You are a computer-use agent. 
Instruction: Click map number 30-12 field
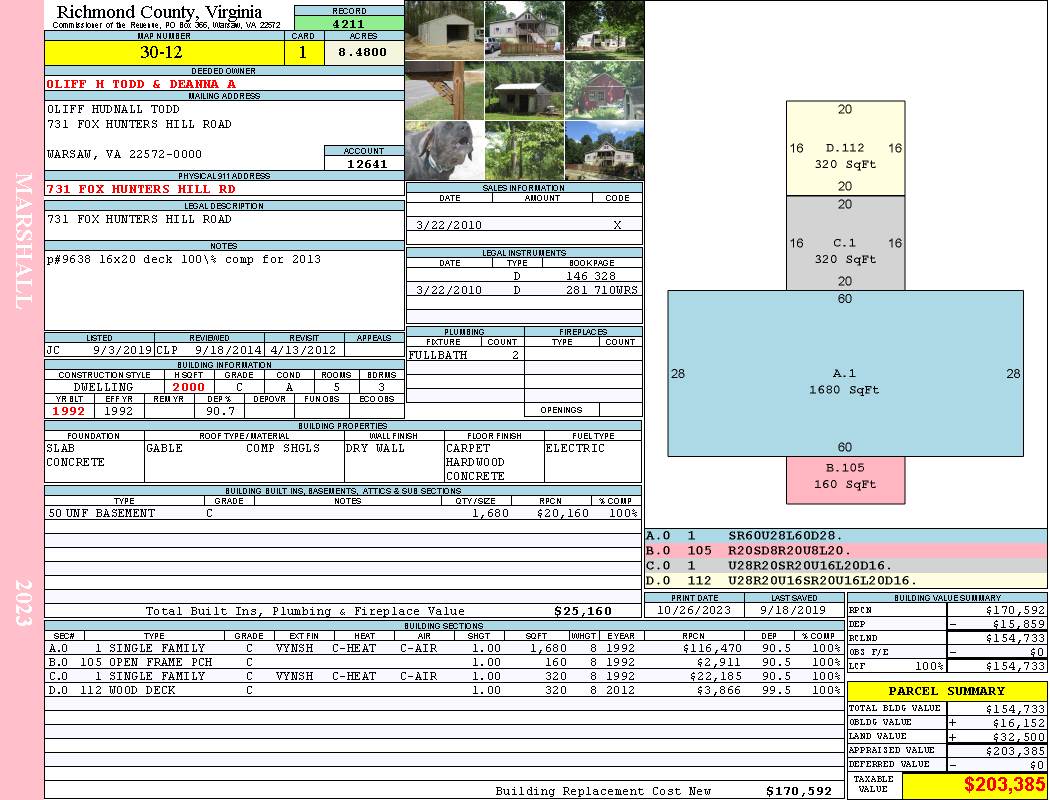point(164,52)
